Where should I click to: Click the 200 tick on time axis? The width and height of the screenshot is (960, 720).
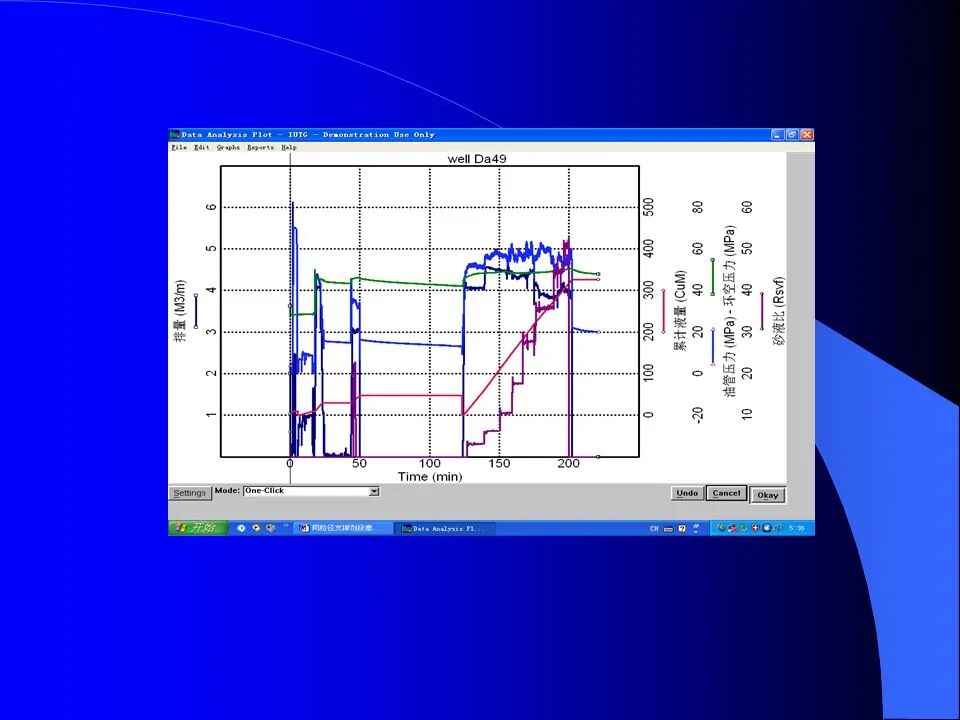569,463
